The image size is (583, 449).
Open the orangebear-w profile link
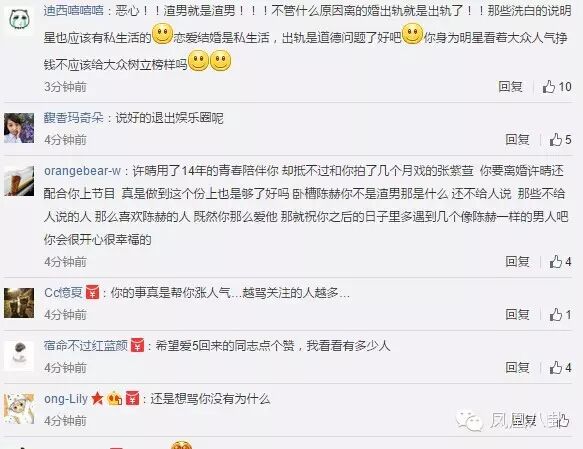pos(83,171)
